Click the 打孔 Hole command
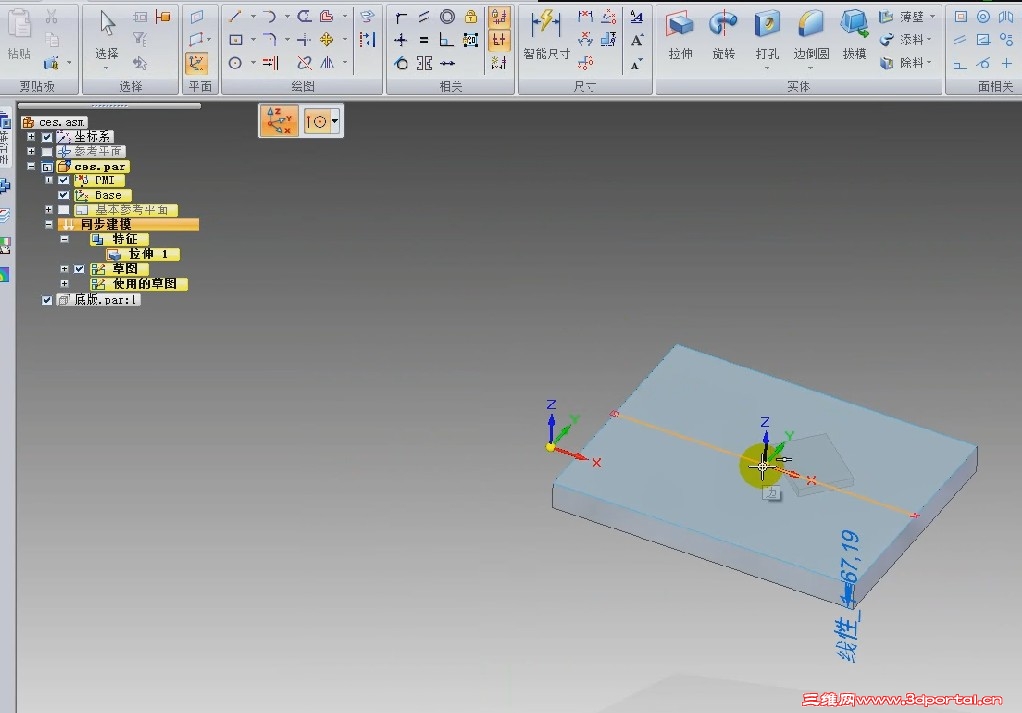The width and height of the screenshot is (1022, 713). coord(767,34)
